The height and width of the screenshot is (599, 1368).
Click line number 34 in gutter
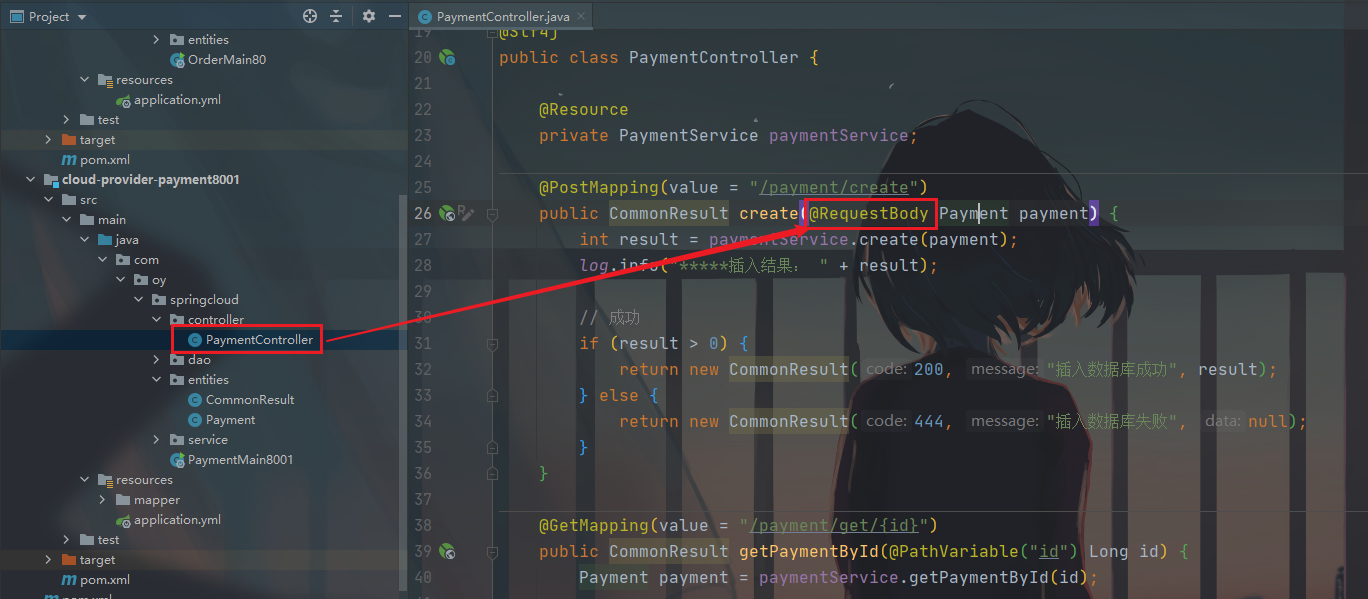(422, 421)
